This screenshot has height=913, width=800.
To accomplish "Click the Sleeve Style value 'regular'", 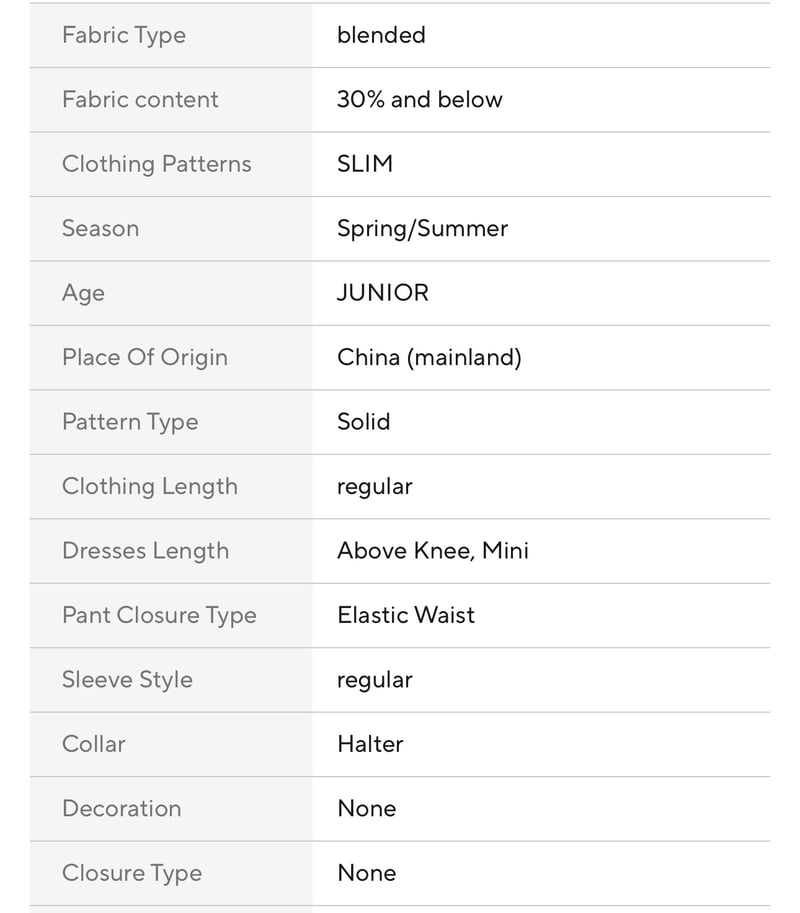I will click(374, 681).
